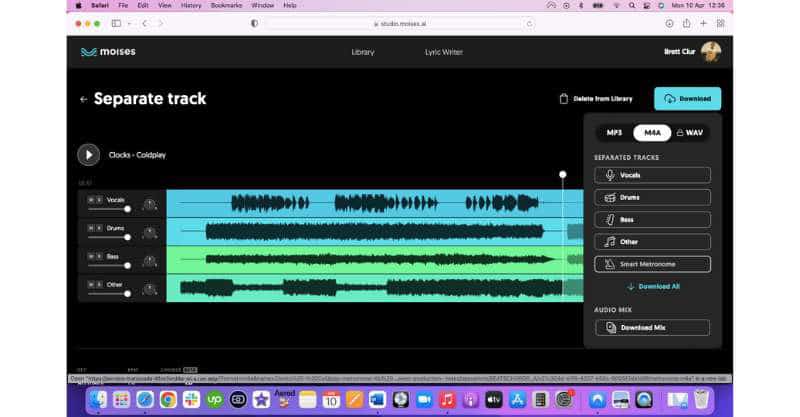
Task: Delete the track from Library
Action: 596,99
